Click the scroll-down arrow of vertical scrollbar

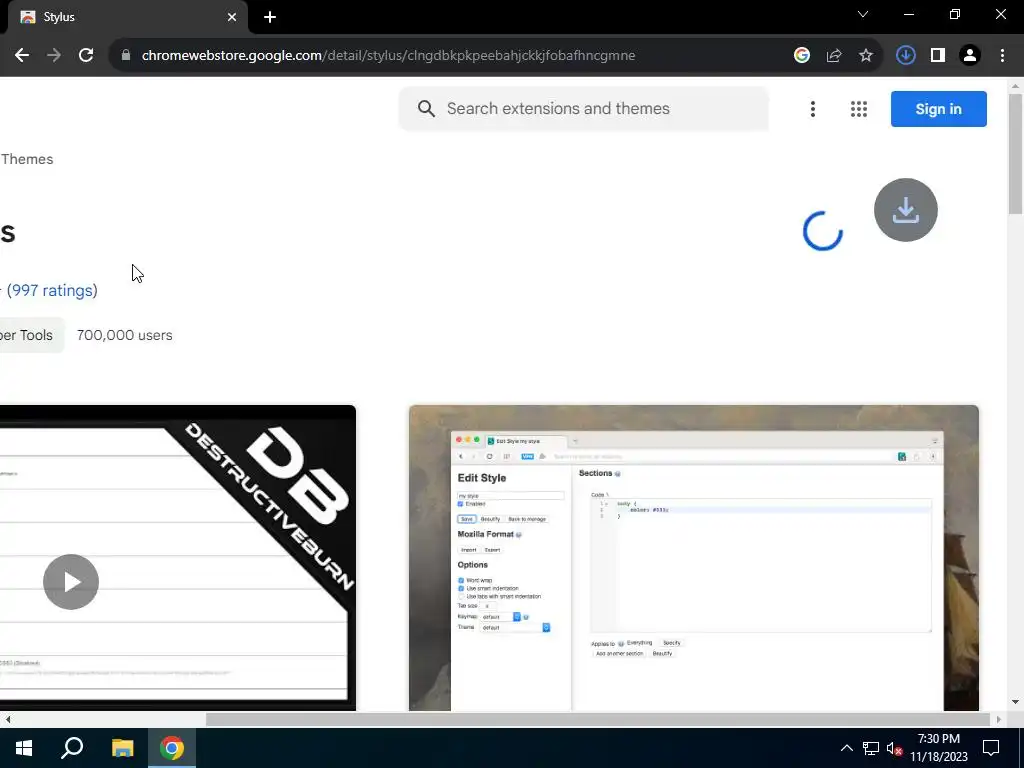[1015, 702]
